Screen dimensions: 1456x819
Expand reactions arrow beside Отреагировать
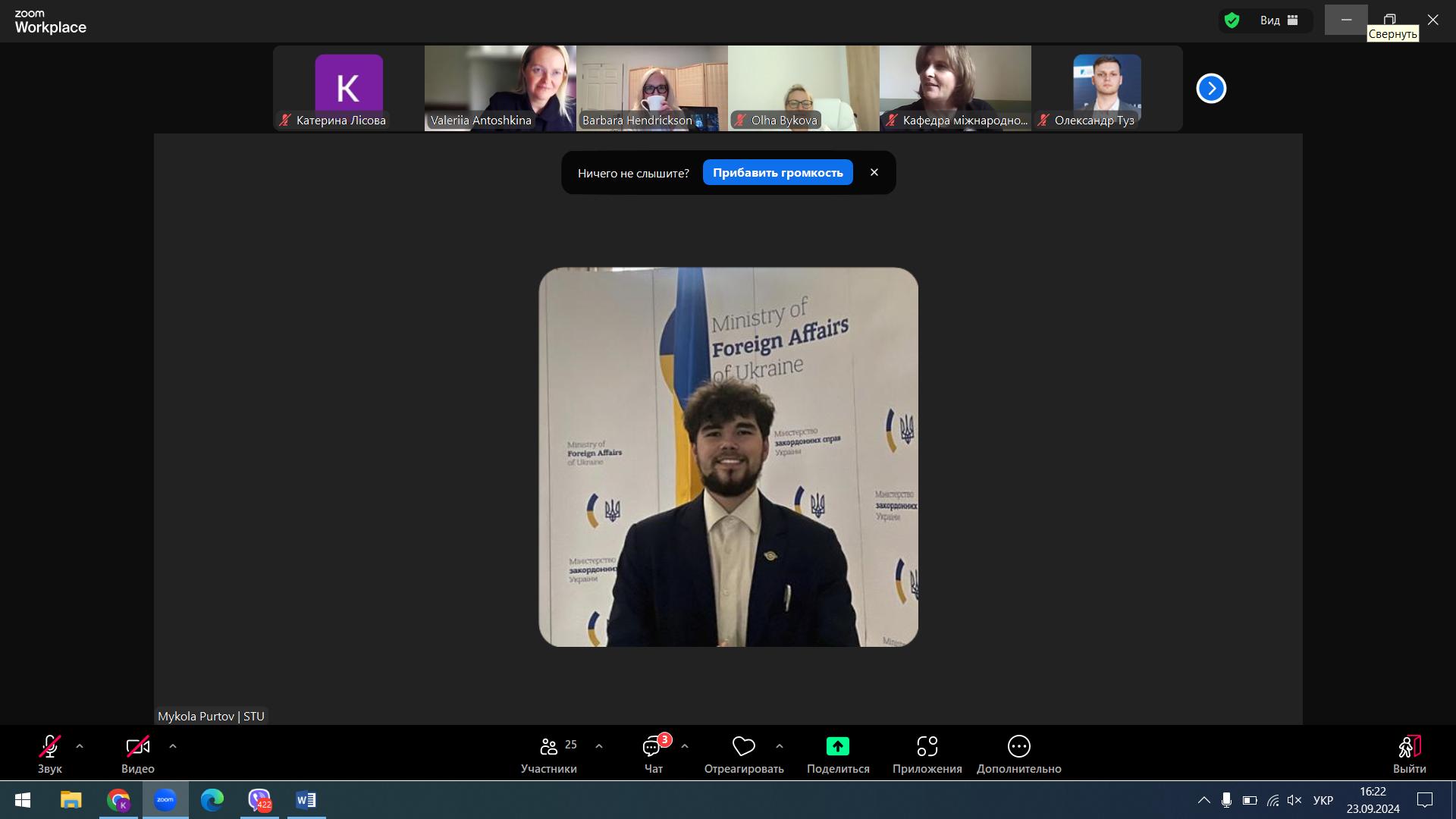pyautogui.click(x=780, y=746)
